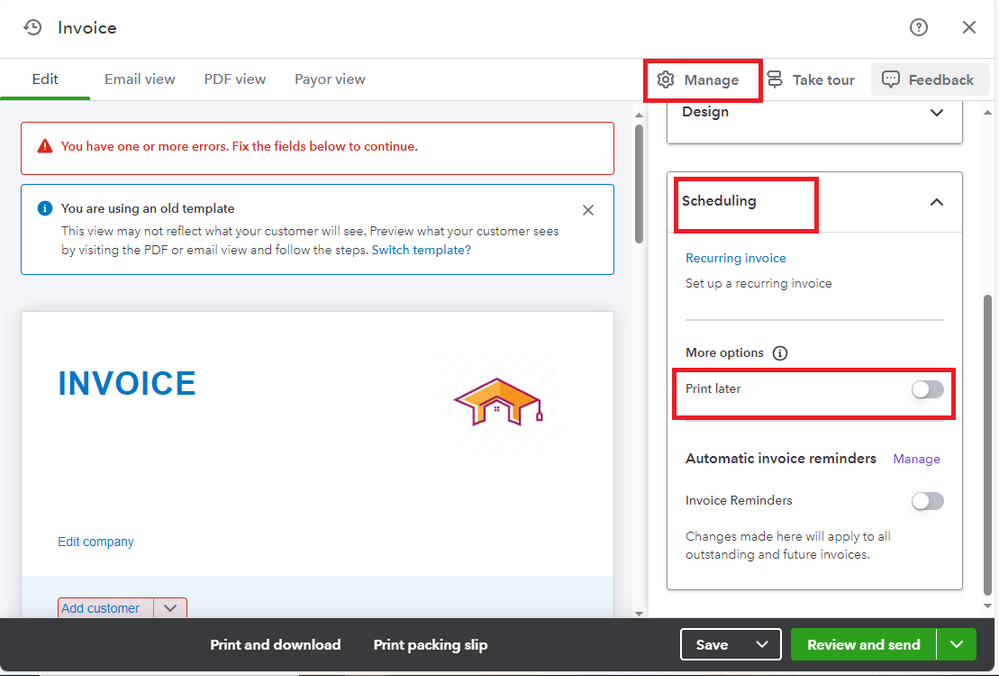Click the red error warning triangle icon
Screen dimensions: 999x676
45,147
